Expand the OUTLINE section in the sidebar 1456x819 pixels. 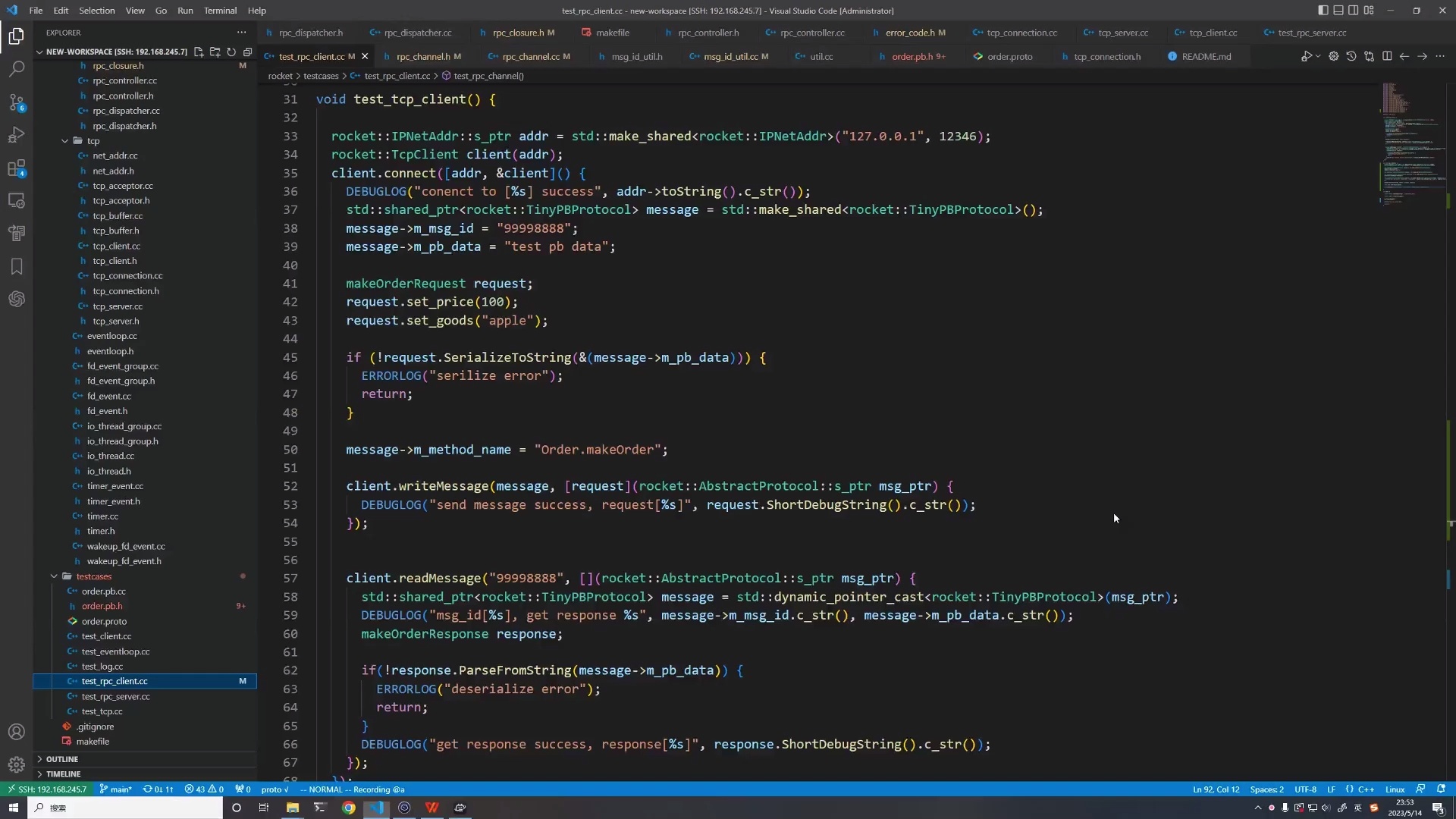click(x=61, y=759)
